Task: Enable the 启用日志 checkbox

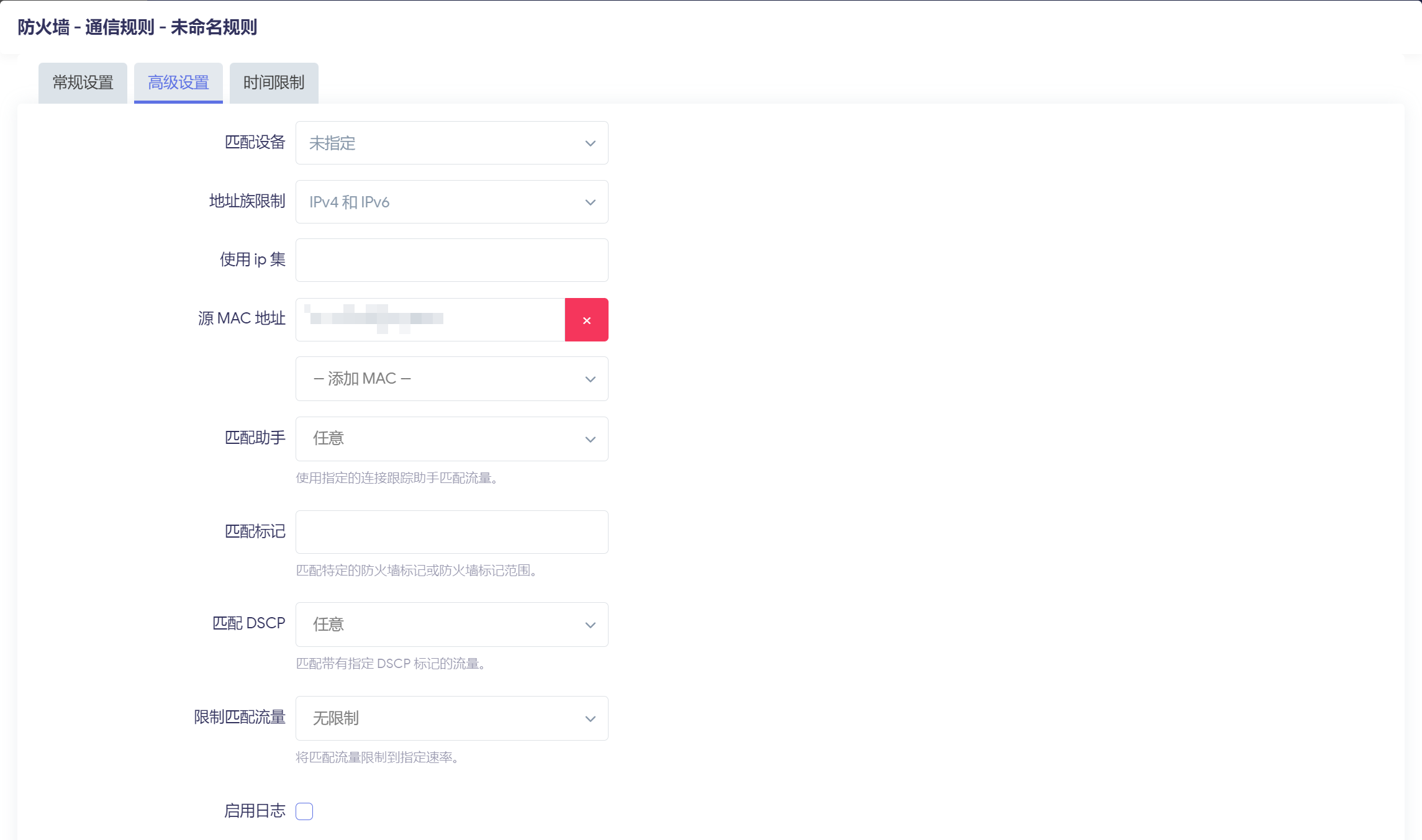Action: 304,811
